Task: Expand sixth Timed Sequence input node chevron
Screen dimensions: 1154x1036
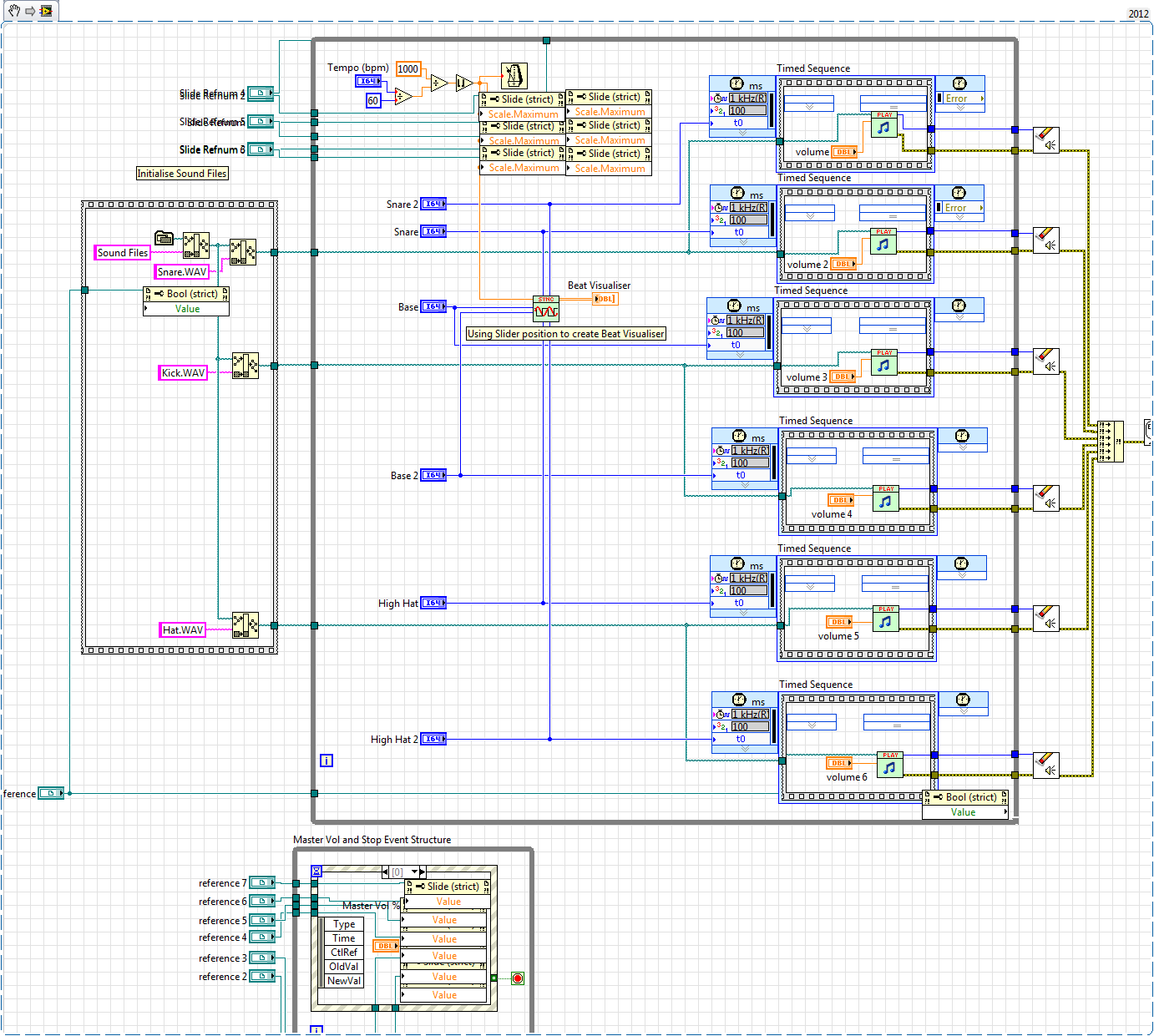Action: pos(745,749)
